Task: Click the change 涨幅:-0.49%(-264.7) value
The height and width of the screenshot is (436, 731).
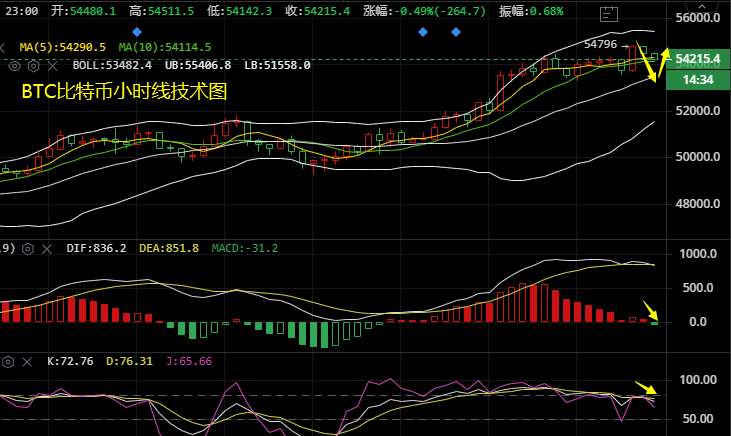Action: tap(425, 11)
